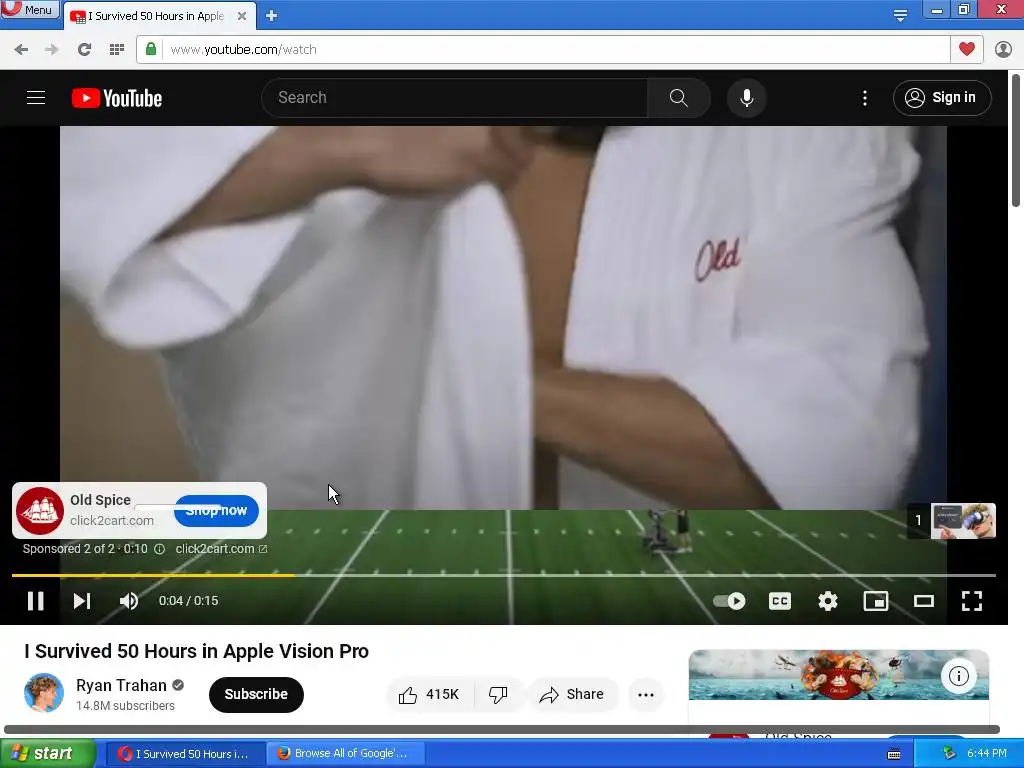Image resolution: width=1024 pixels, height=768 pixels.
Task: Click the Old Spice banner ad image
Action: (839, 675)
